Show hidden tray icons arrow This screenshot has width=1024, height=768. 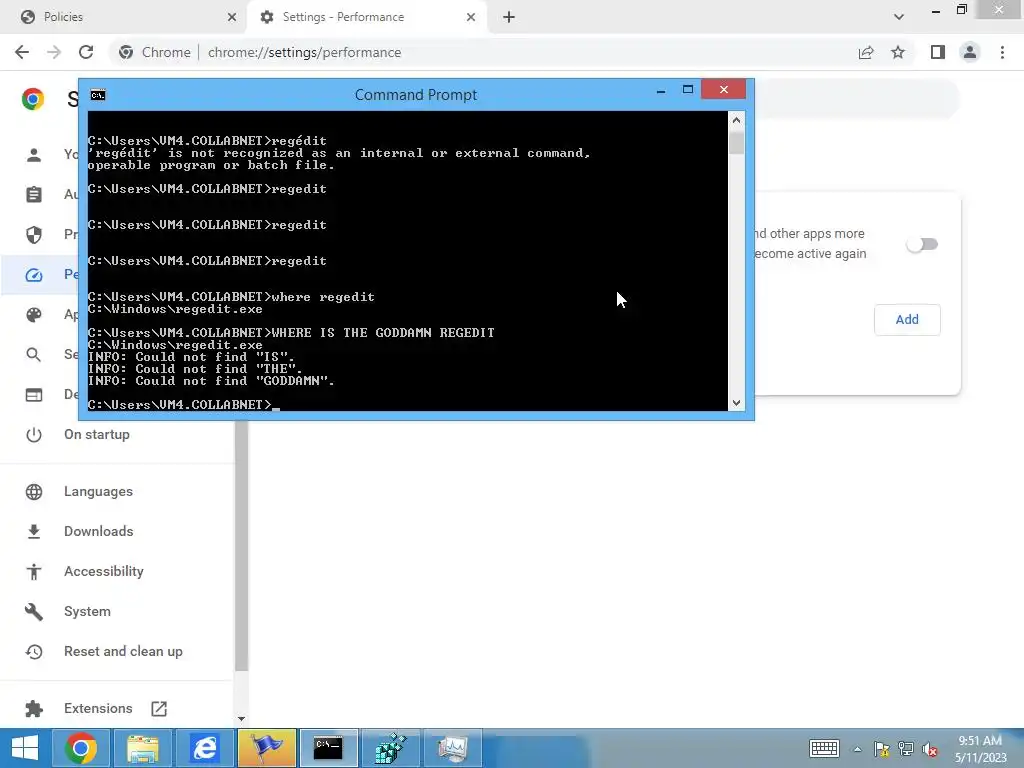tap(857, 749)
